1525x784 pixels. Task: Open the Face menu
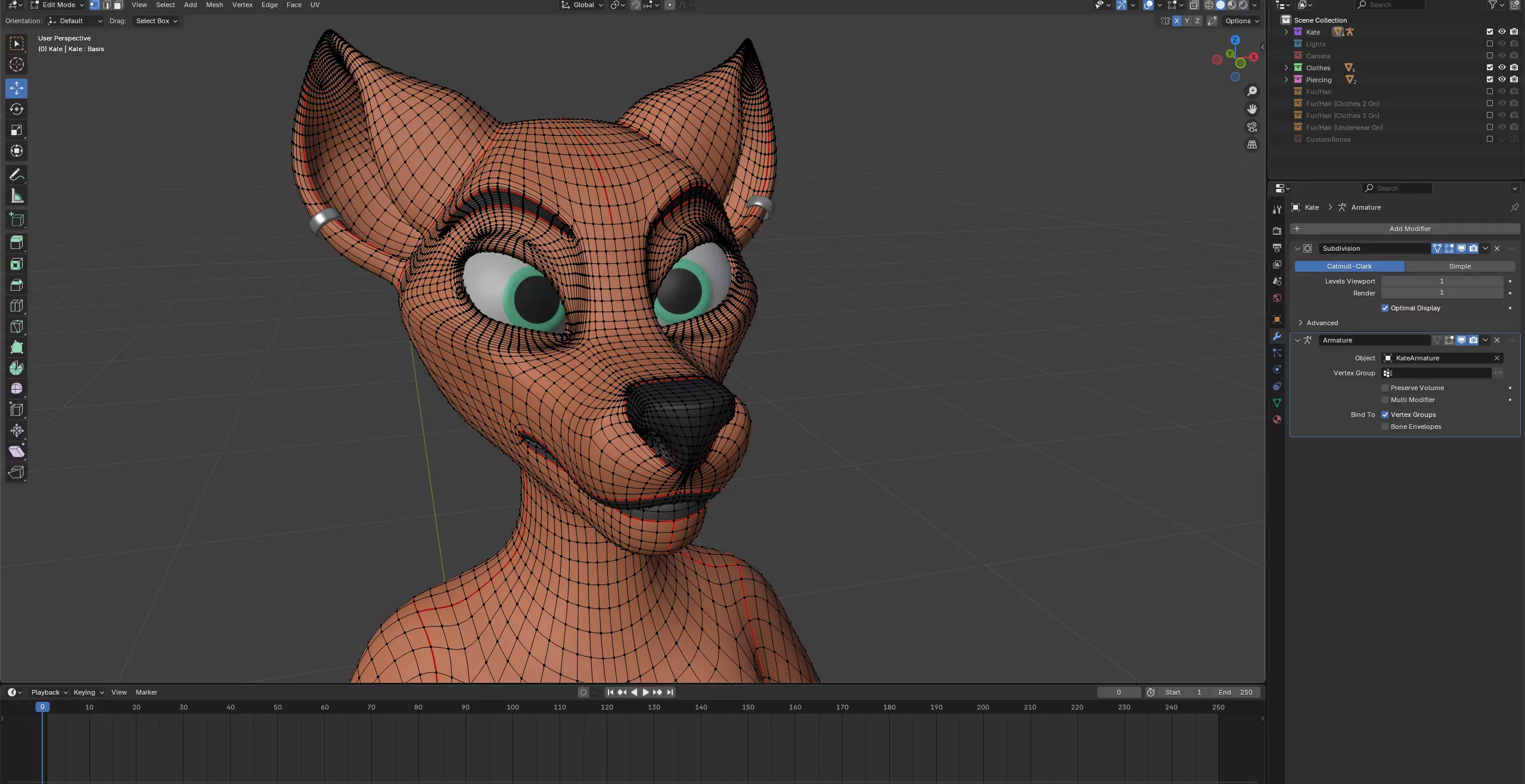[294, 5]
